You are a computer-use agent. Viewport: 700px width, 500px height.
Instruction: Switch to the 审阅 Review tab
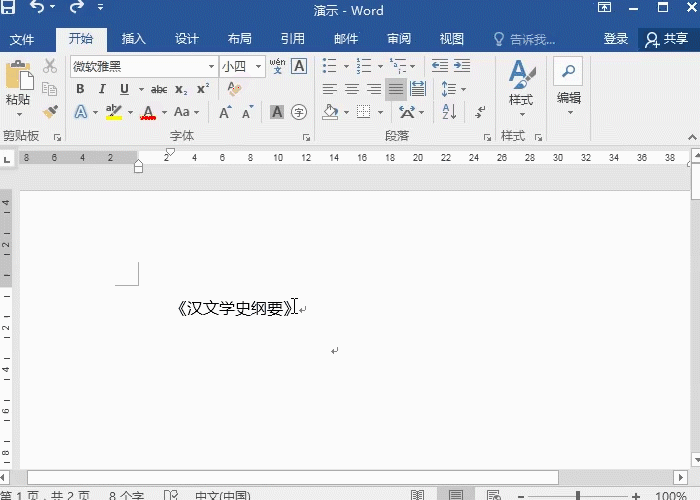coord(399,39)
